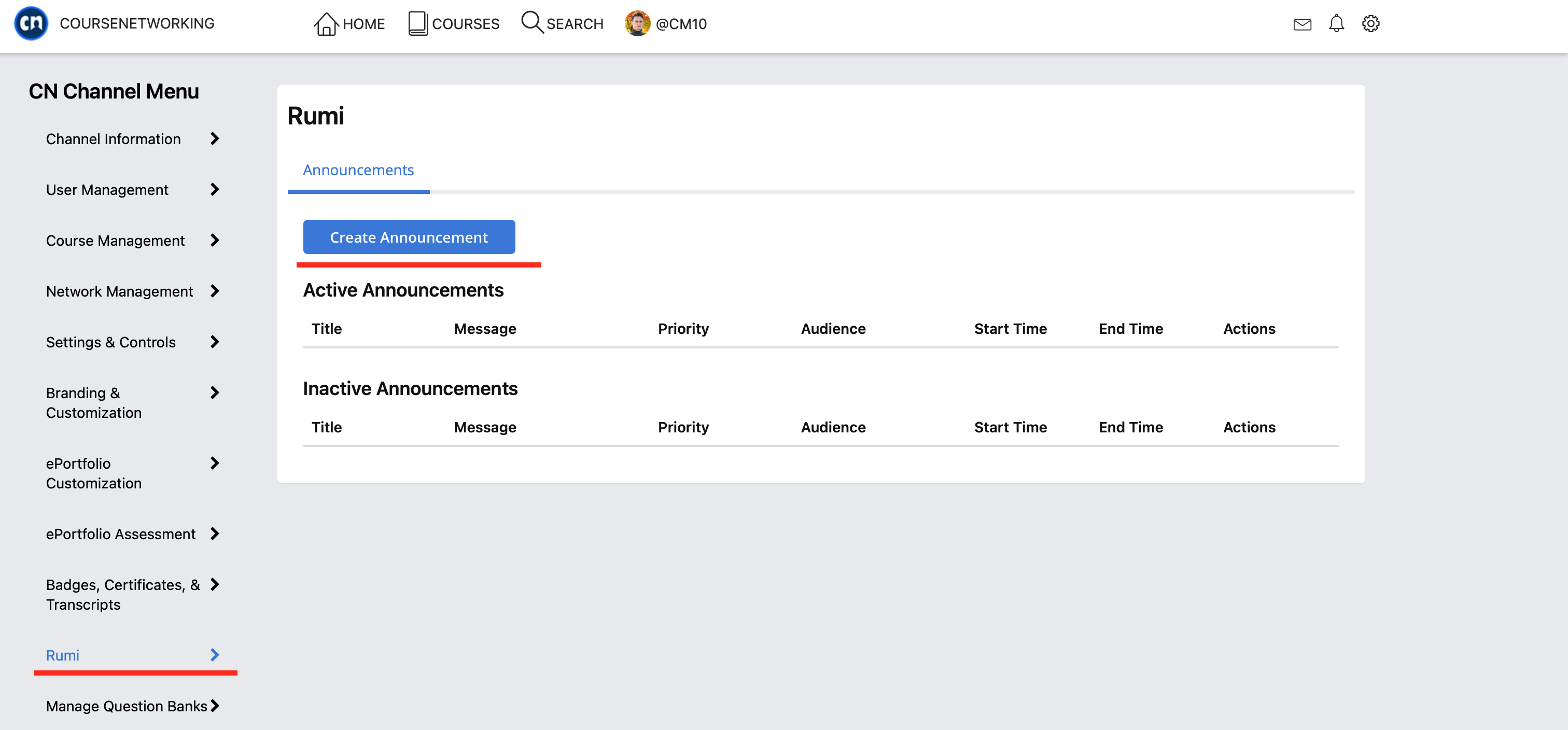
Task: Click the Search magnifier icon
Action: pyautogui.click(x=532, y=22)
